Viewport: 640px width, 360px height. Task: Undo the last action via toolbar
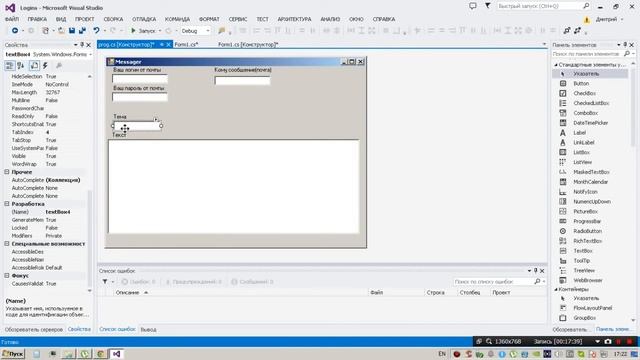[96, 31]
